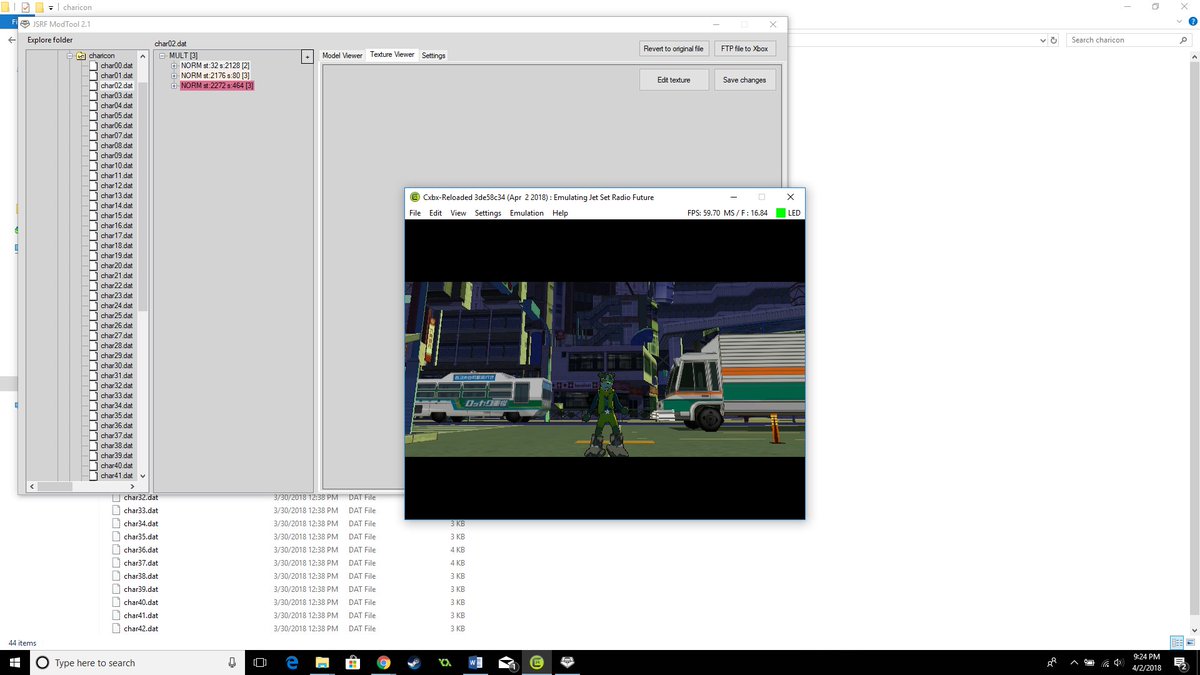Image resolution: width=1200 pixels, height=675 pixels.
Task: Select char41.dat in the folder tree
Action: point(116,476)
